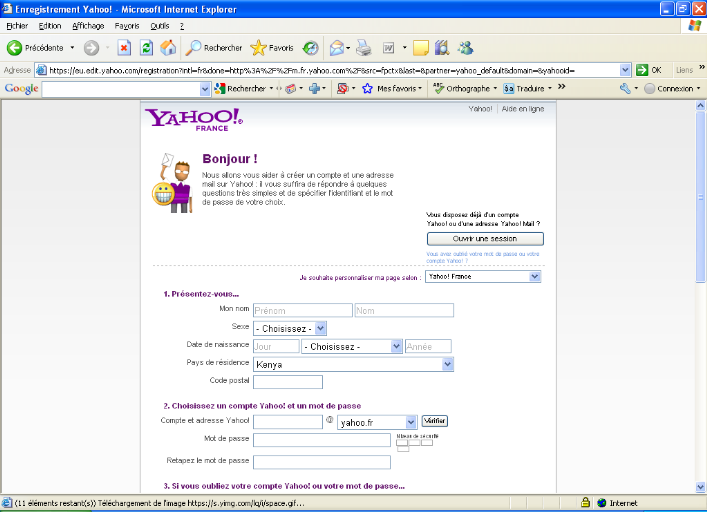Open the history icon next to Favoris
The height and width of the screenshot is (512, 707).
click(310, 48)
